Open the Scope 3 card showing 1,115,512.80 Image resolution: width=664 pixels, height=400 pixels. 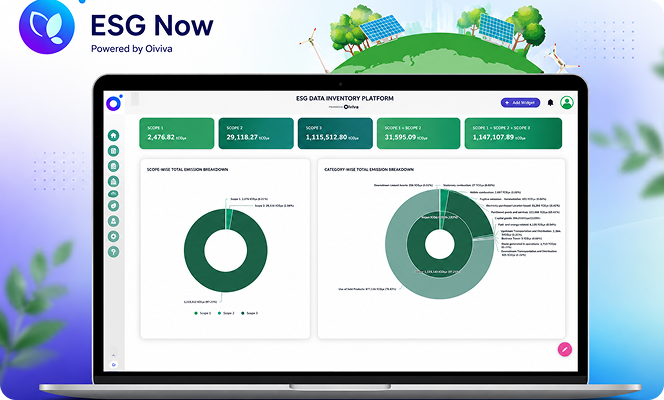tap(335, 133)
